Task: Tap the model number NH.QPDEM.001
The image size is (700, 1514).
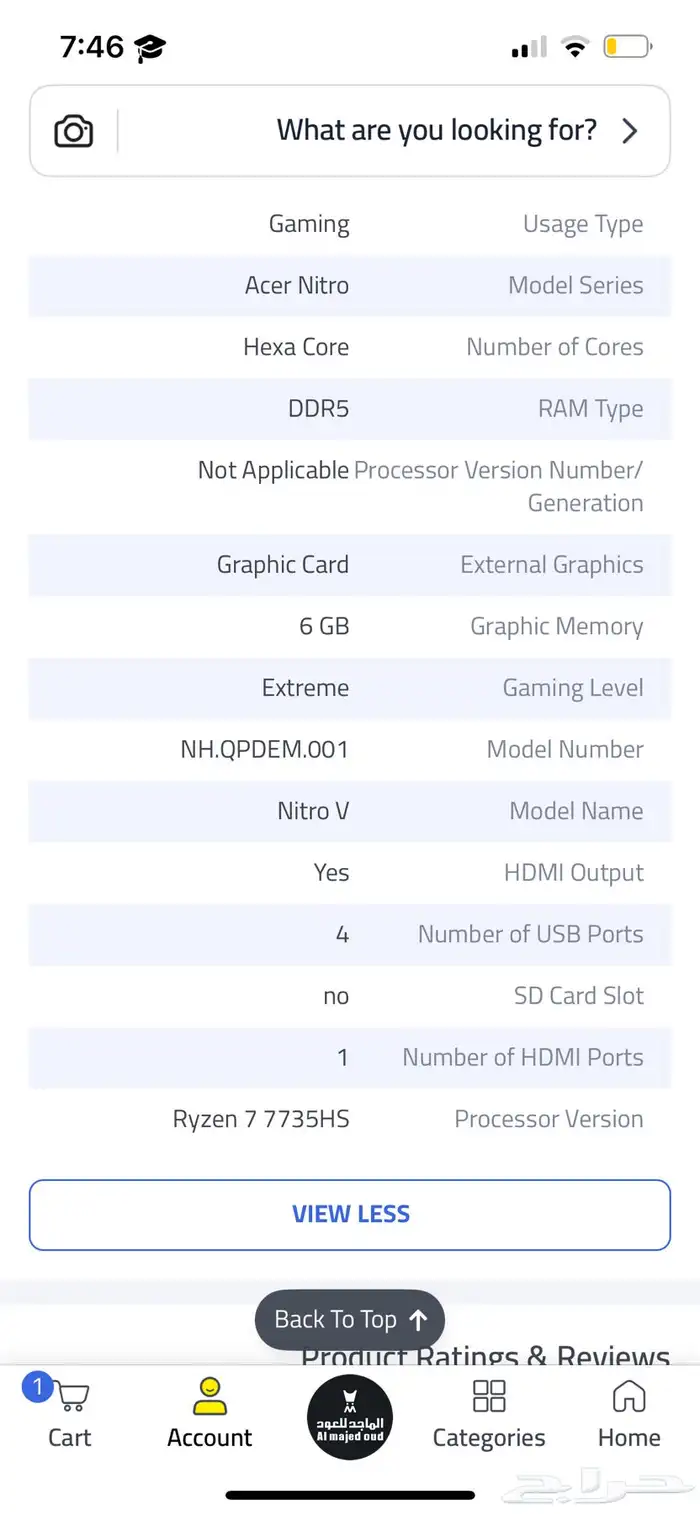Action: pyautogui.click(x=262, y=749)
